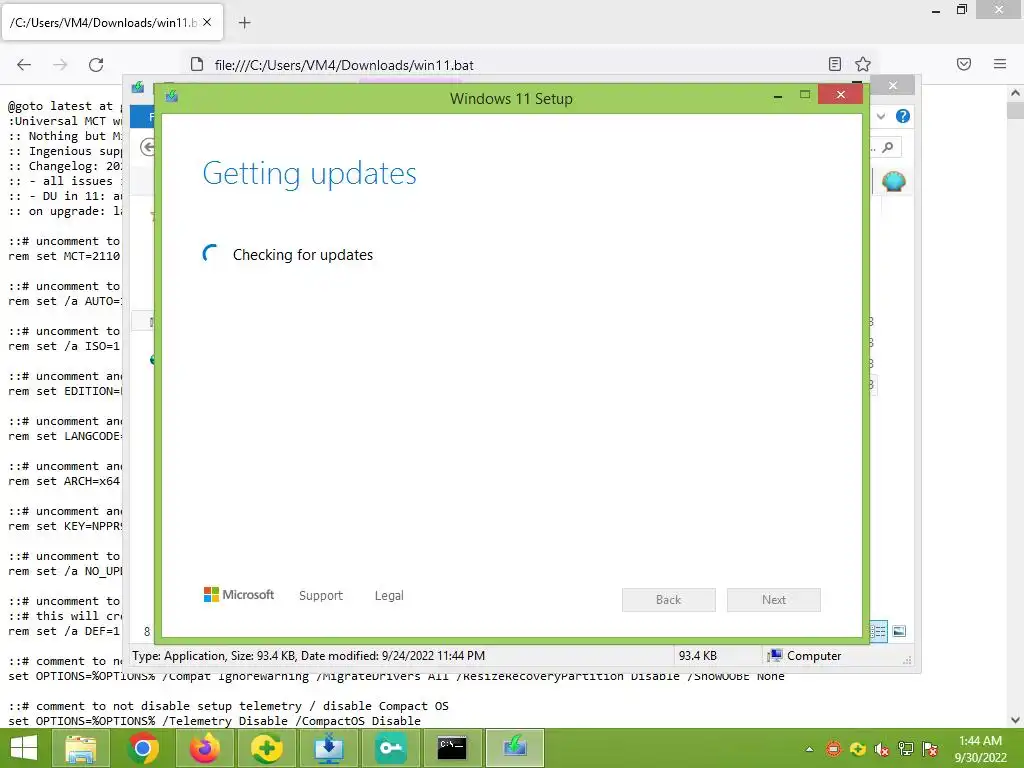Click the teal shell icon in Explorer

(x=893, y=181)
